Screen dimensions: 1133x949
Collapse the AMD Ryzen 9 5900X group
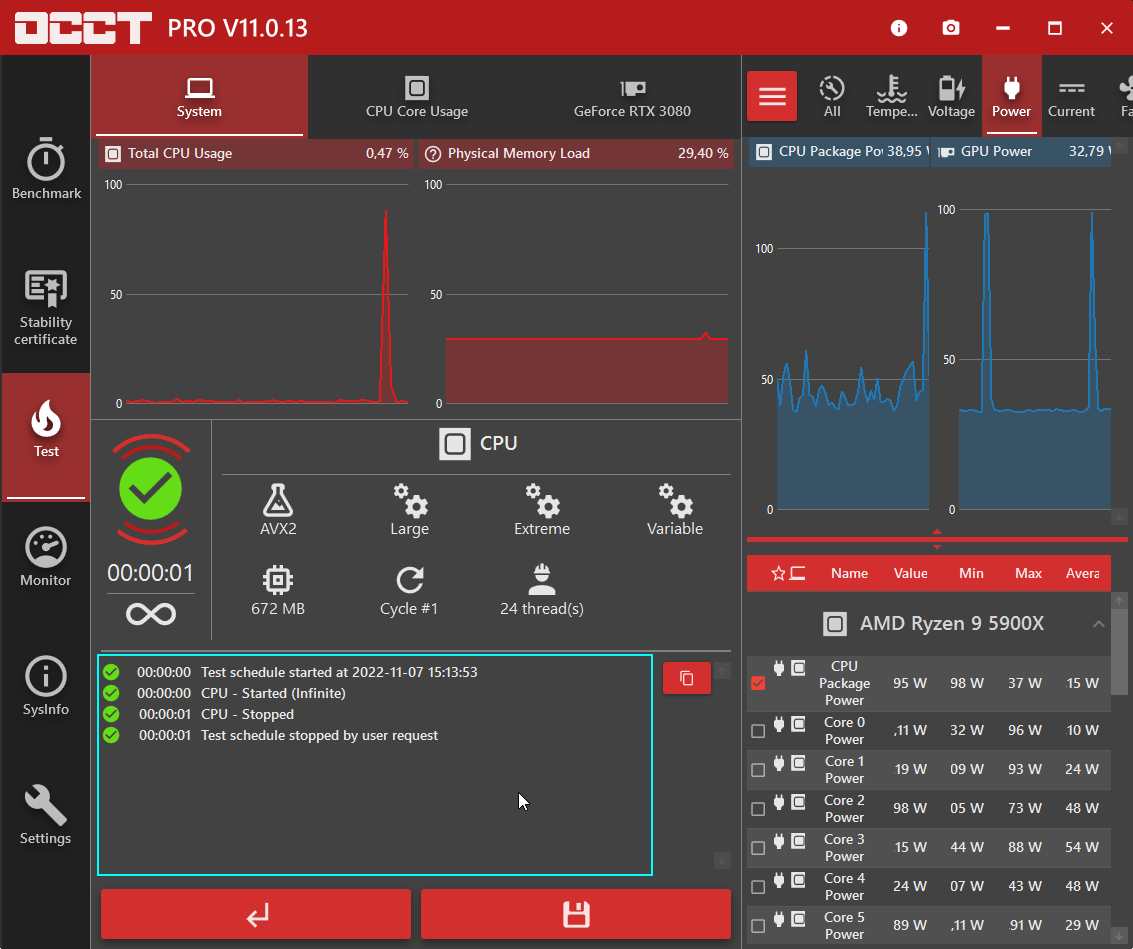click(x=1098, y=624)
